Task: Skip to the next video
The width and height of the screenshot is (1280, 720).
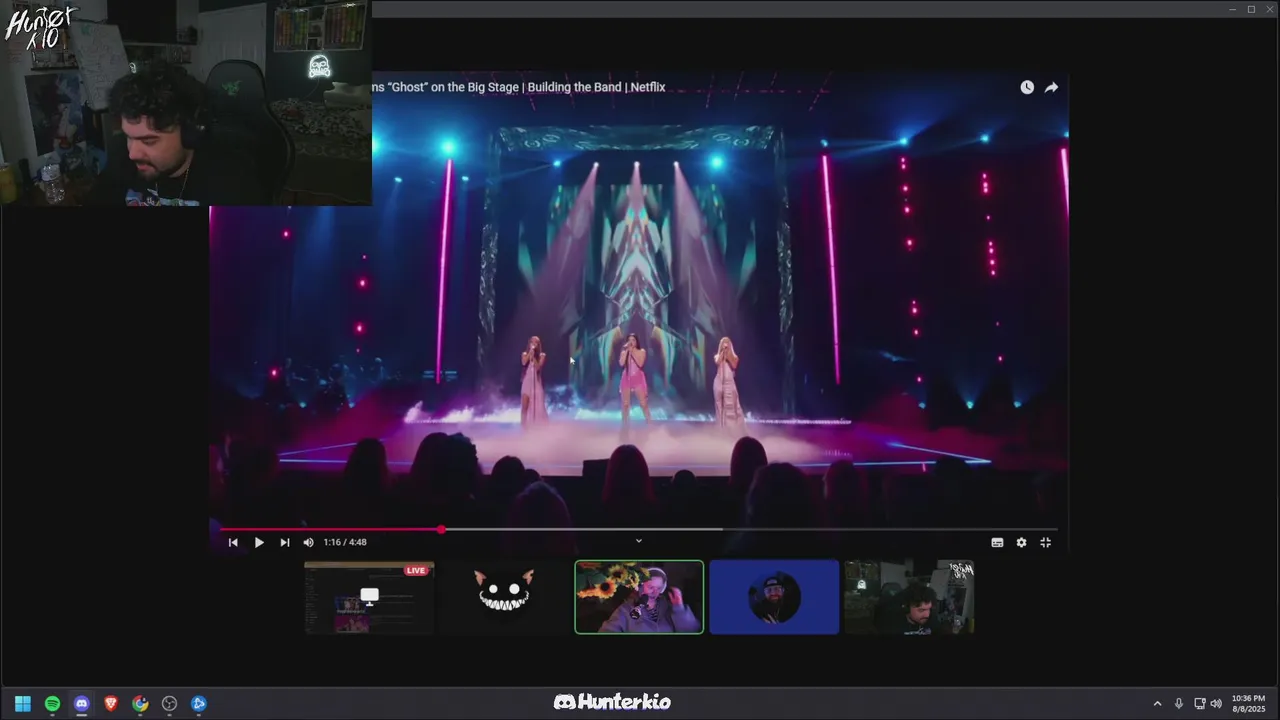Action: [285, 542]
